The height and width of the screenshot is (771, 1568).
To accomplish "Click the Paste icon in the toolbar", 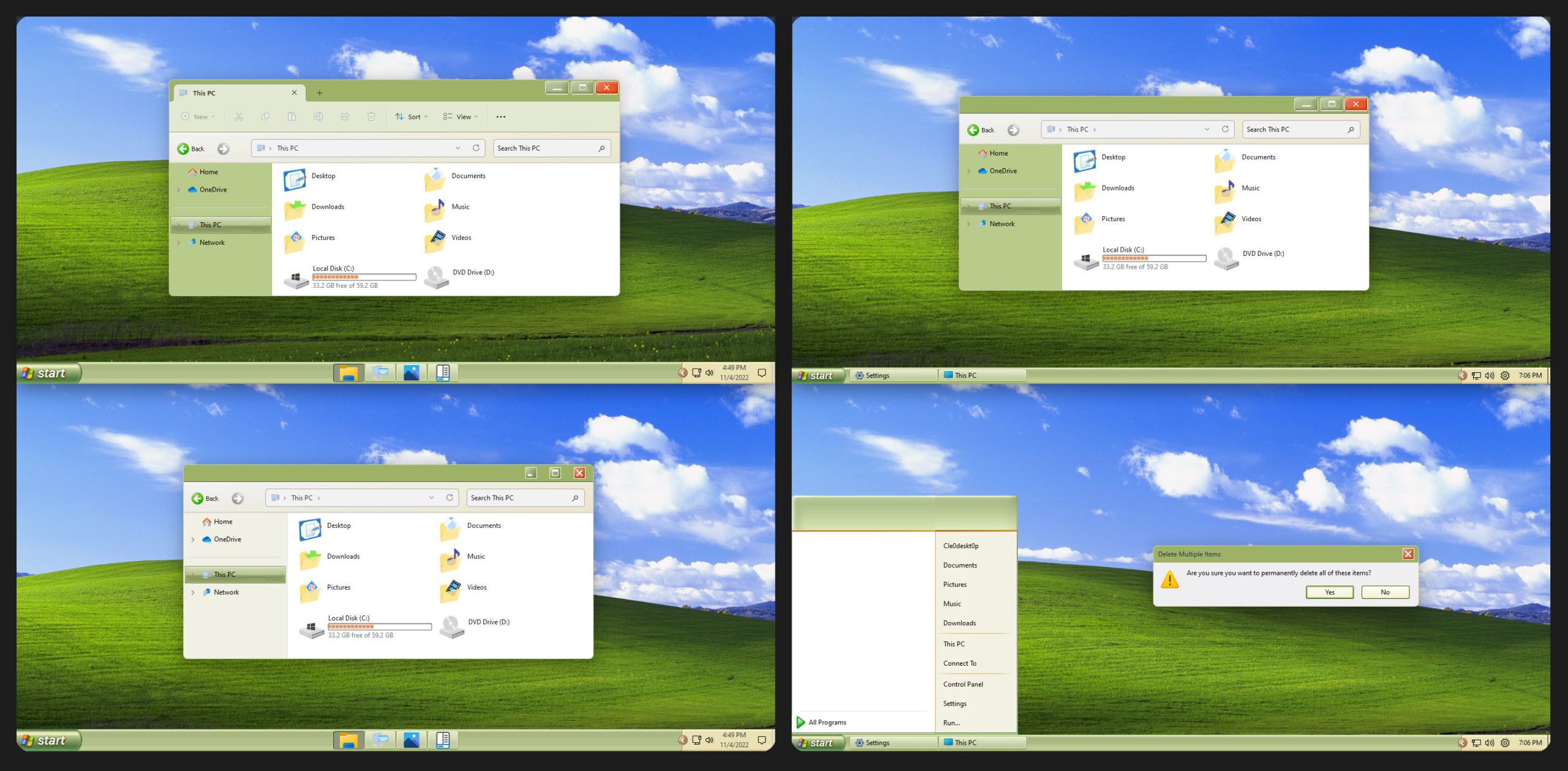I will tap(292, 116).
